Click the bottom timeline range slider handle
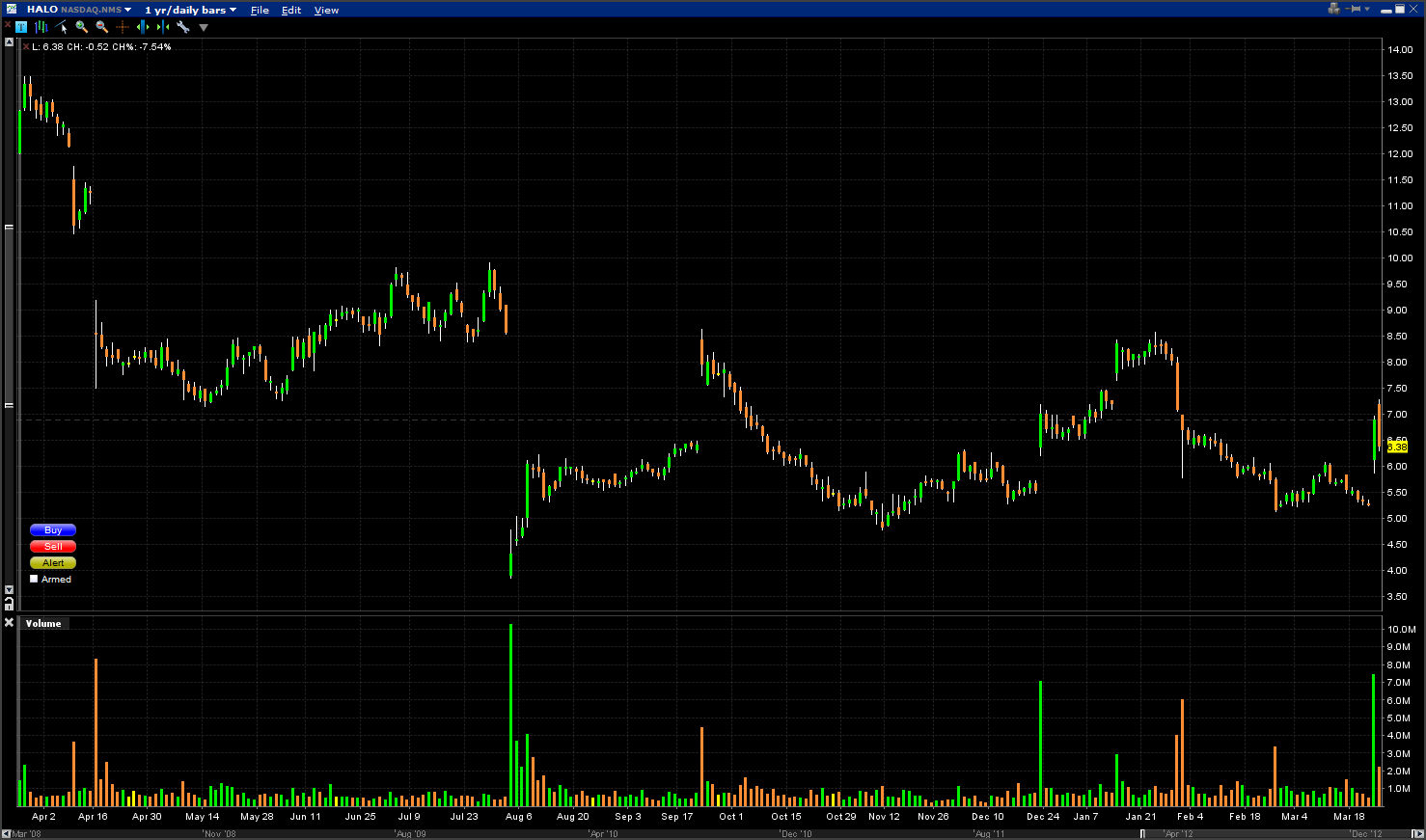 tap(1142, 833)
